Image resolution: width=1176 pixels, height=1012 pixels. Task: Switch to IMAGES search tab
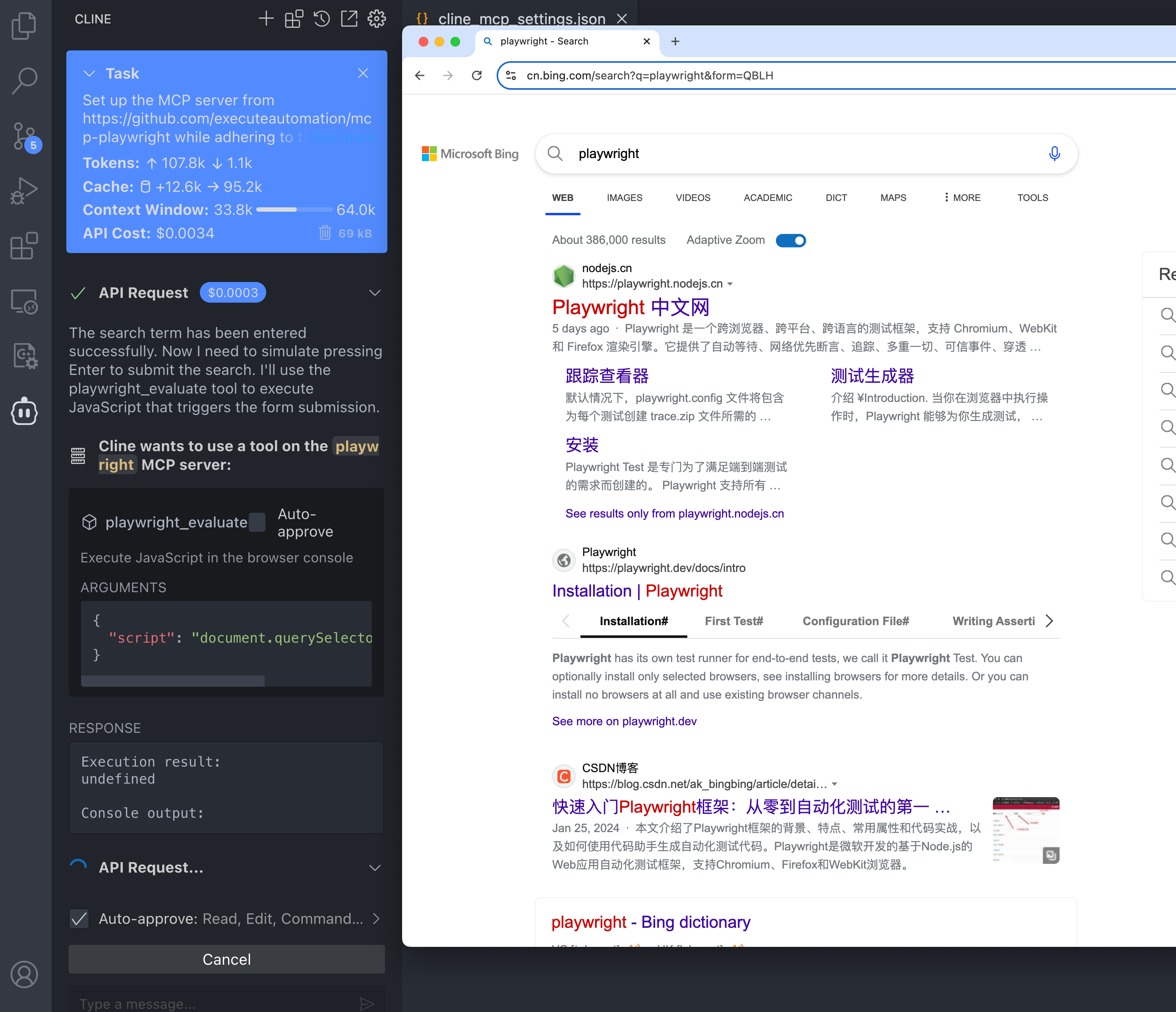point(624,197)
